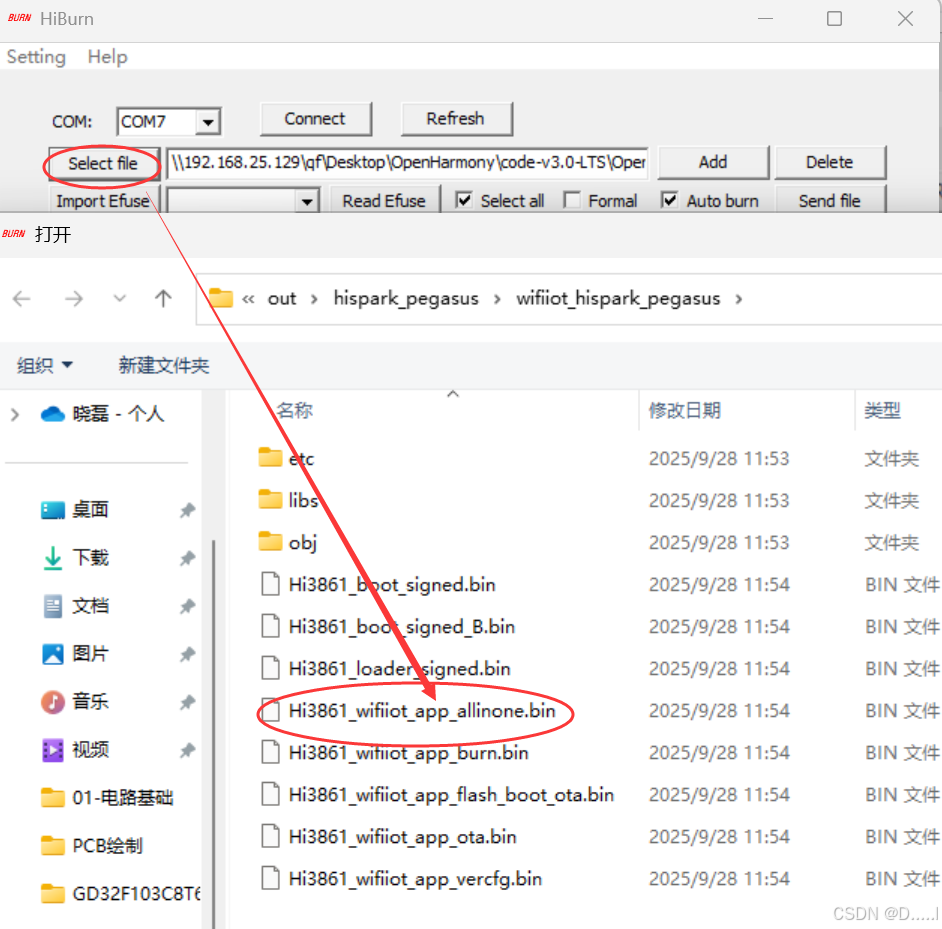
Task: Click the hispark_pegasus breadcrumb segment
Action: [x=406, y=299]
